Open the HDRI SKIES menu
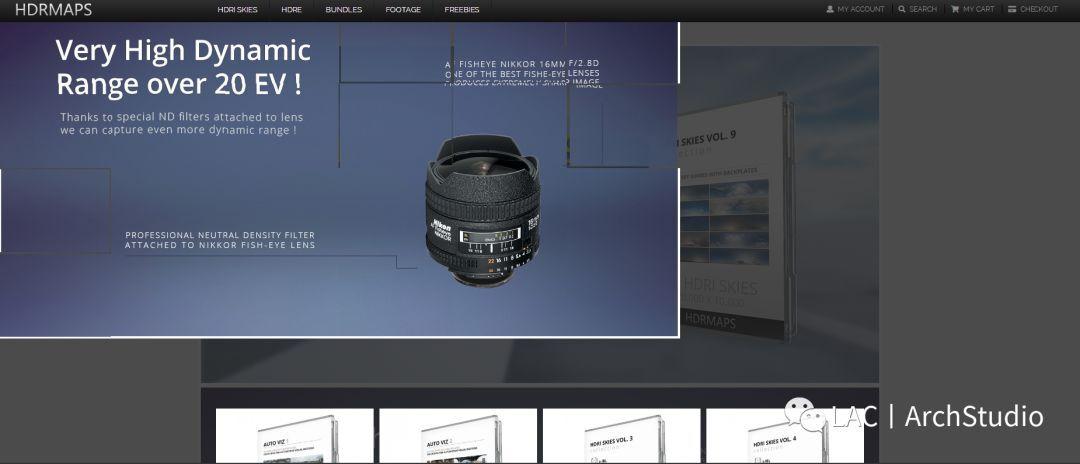This screenshot has height=464, width=1080. (x=237, y=10)
